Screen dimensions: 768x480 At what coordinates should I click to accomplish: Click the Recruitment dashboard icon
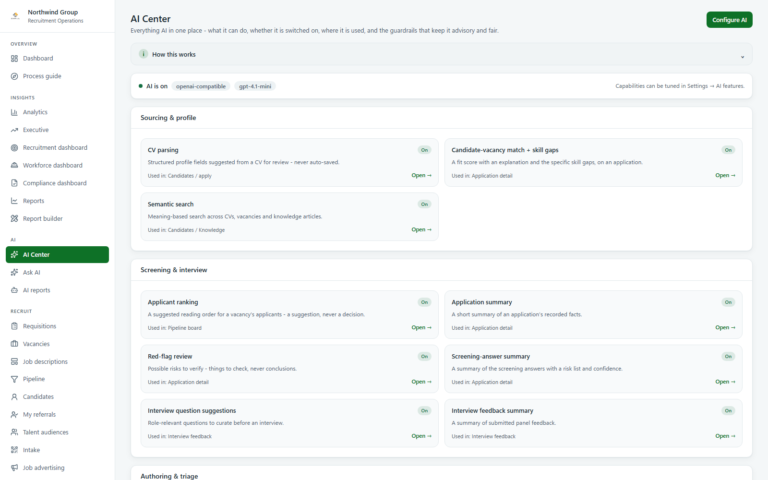[14, 147]
